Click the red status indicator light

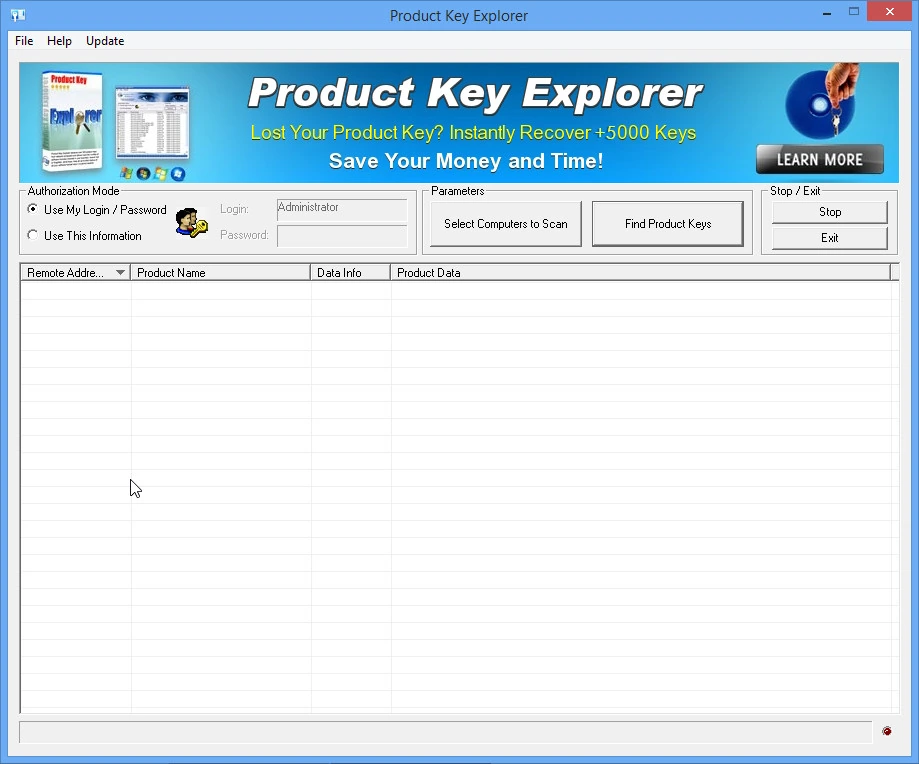point(887,731)
